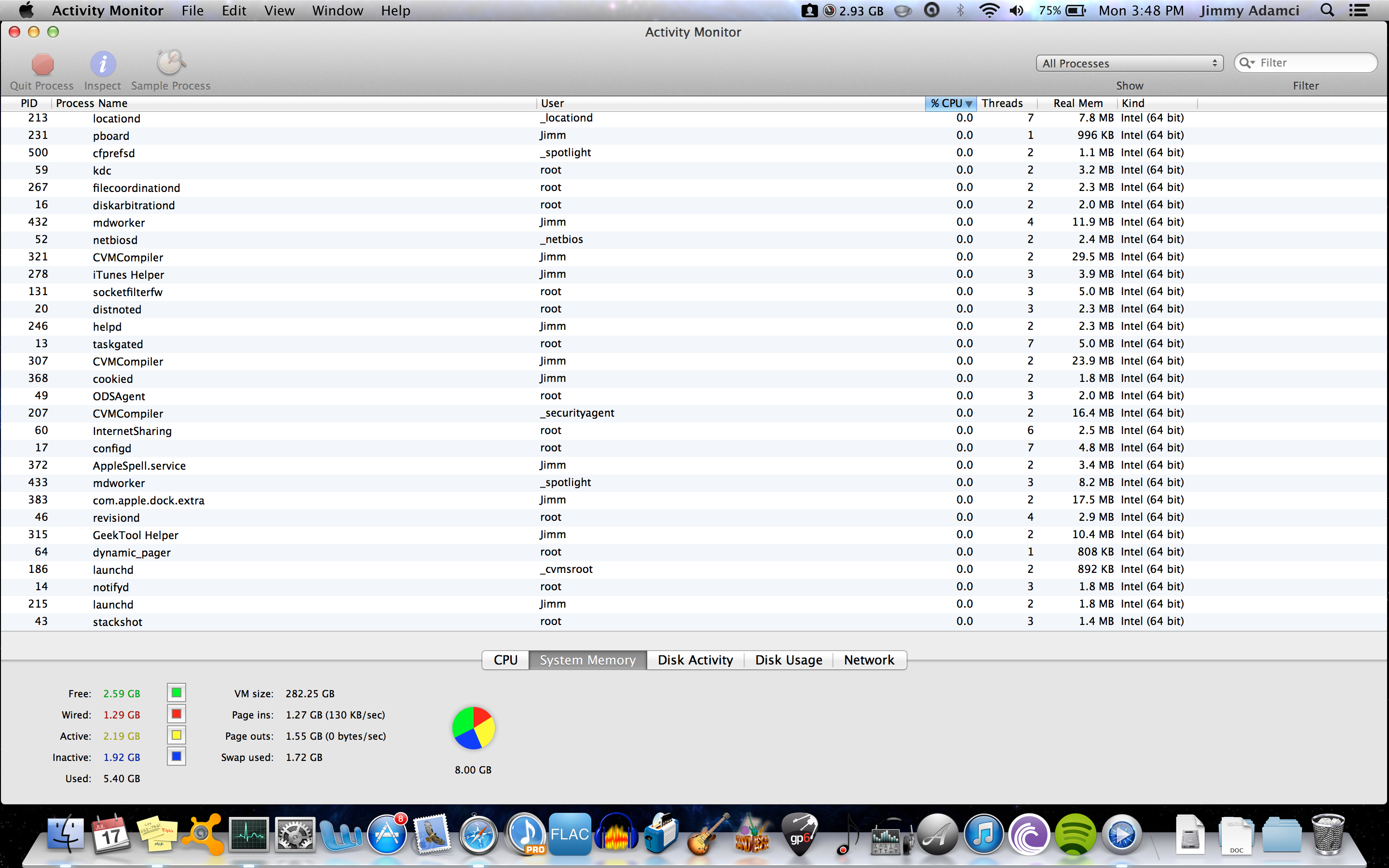Switch to the Disk Usage tab
This screenshot has height=868, width=1389.
[789, 660]
